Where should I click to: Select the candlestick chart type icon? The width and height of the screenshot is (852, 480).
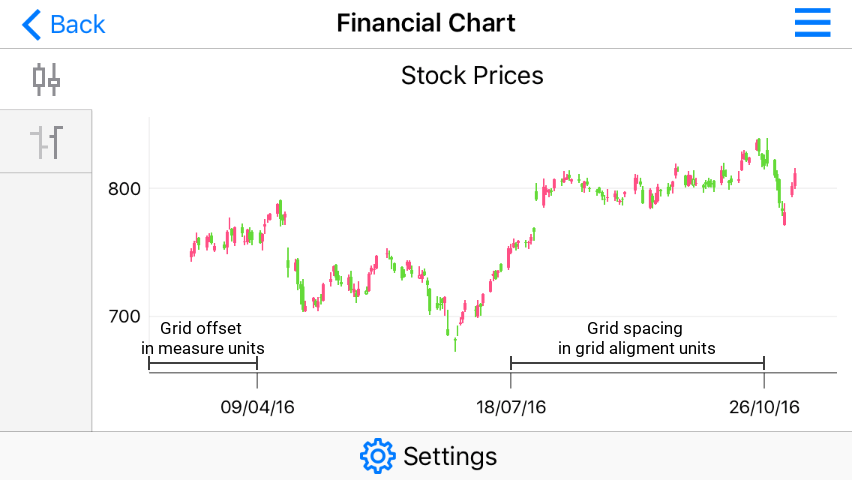[46, 79]
